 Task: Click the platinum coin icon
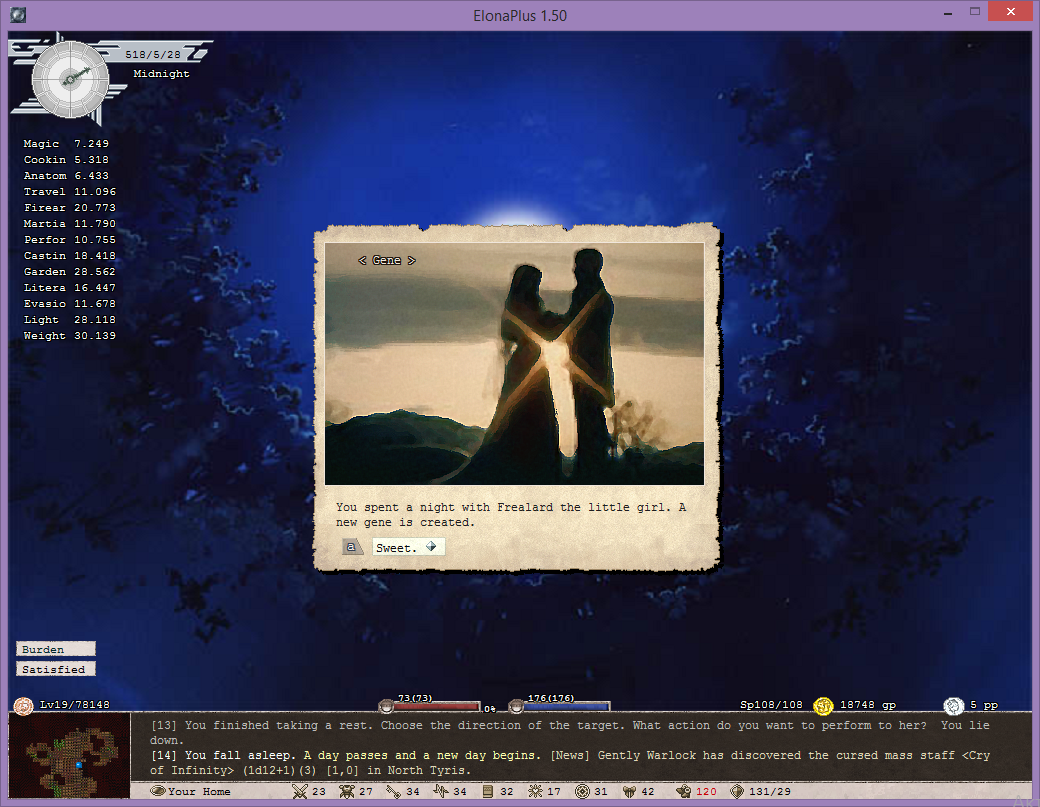coord(953,706)
